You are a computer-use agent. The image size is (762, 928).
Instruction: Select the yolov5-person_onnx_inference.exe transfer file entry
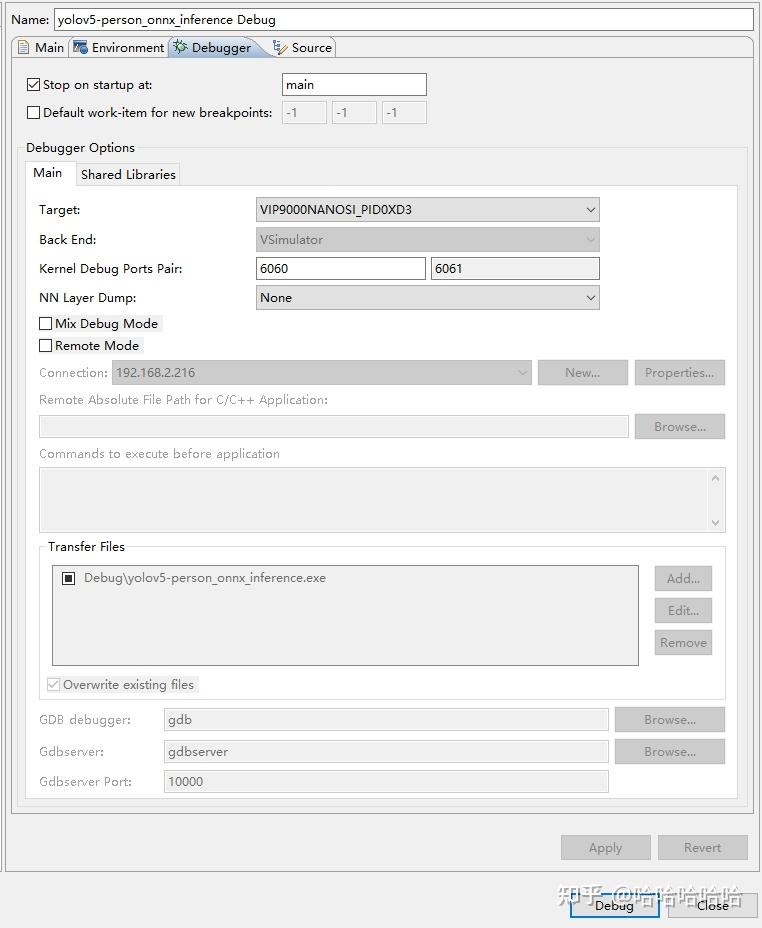[x=205, y=578]
